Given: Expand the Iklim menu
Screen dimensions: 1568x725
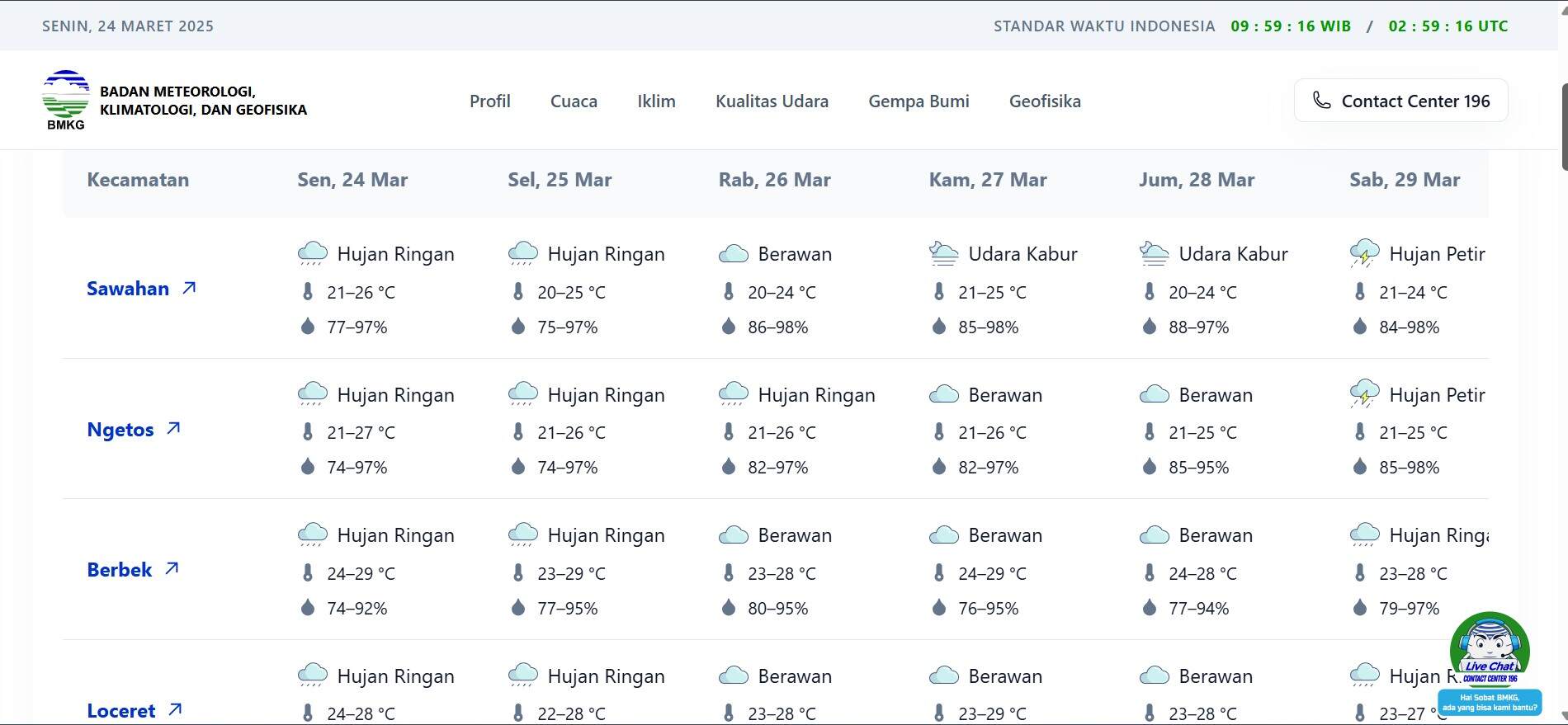Looking at the screenshot, I should (x=656, y=101).
